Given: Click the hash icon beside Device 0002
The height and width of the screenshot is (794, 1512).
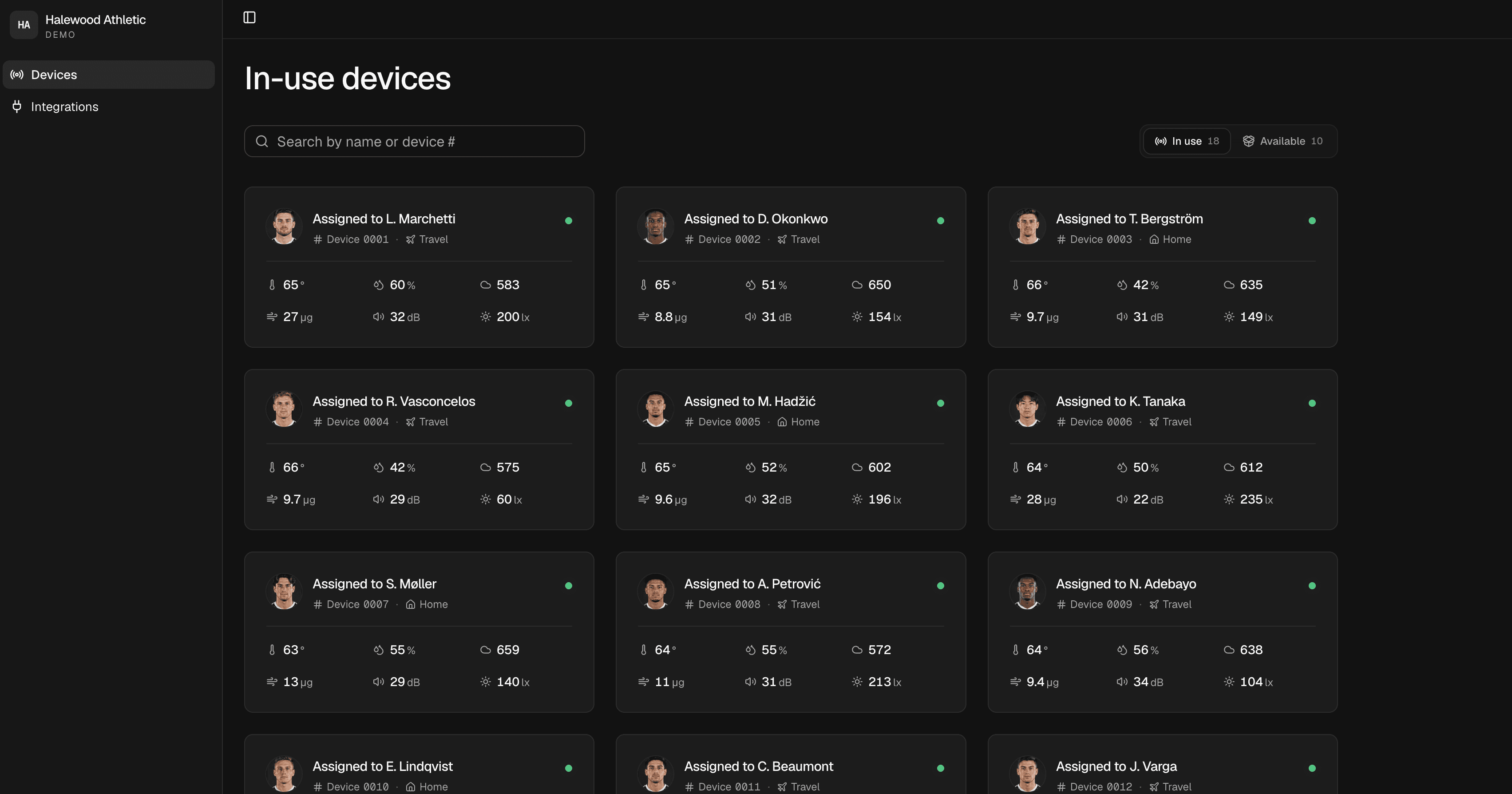Looking at the screenshot, I should (x=689, y=240).
